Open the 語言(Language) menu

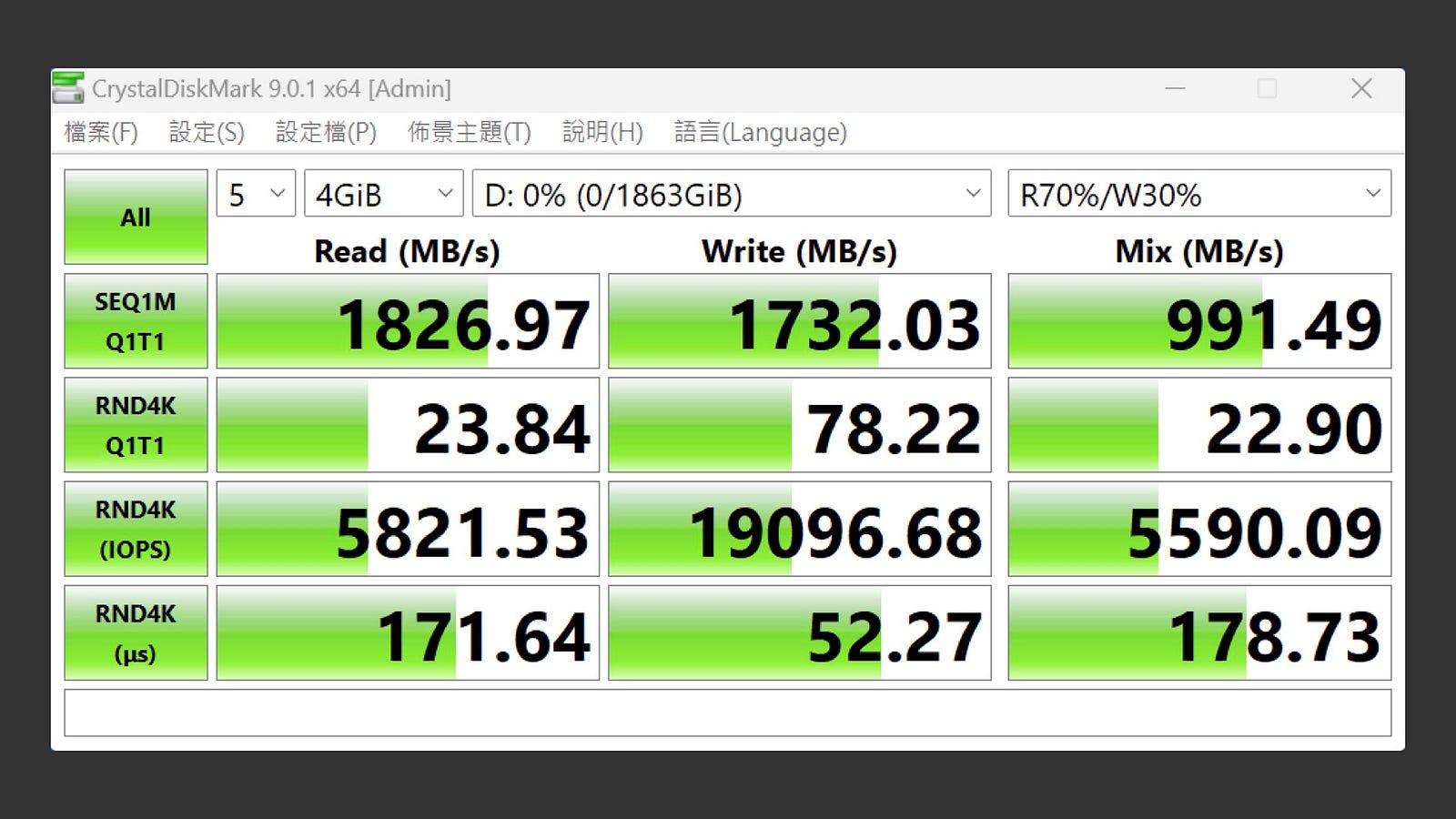[x=761, y=133]
